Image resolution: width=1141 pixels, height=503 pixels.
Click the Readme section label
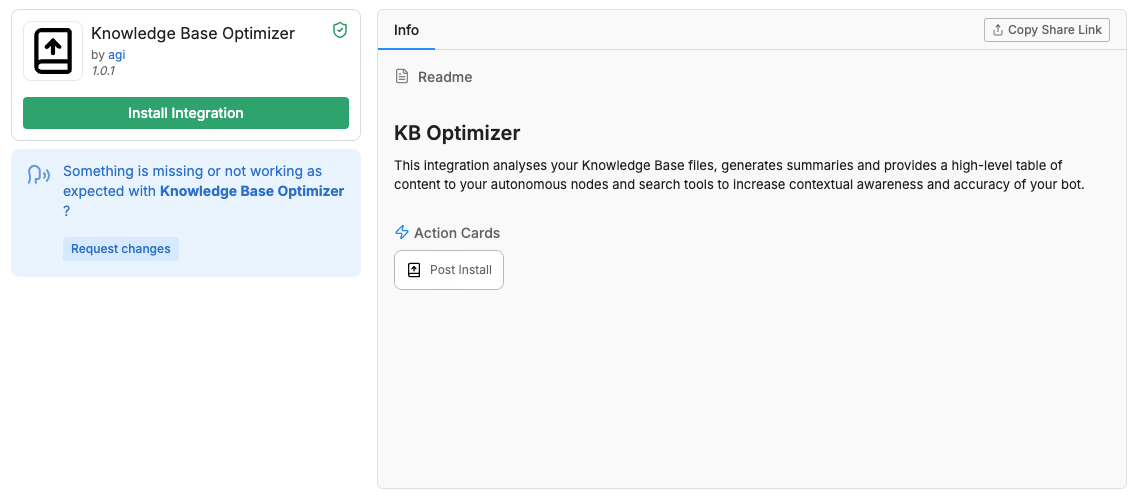pos(445,77)
